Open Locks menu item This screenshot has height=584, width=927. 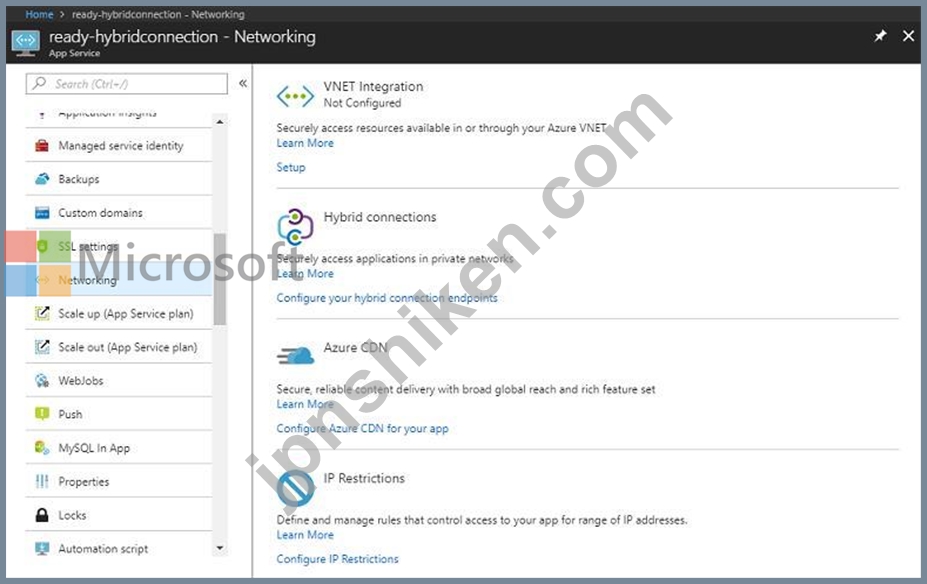click(119, 515)
